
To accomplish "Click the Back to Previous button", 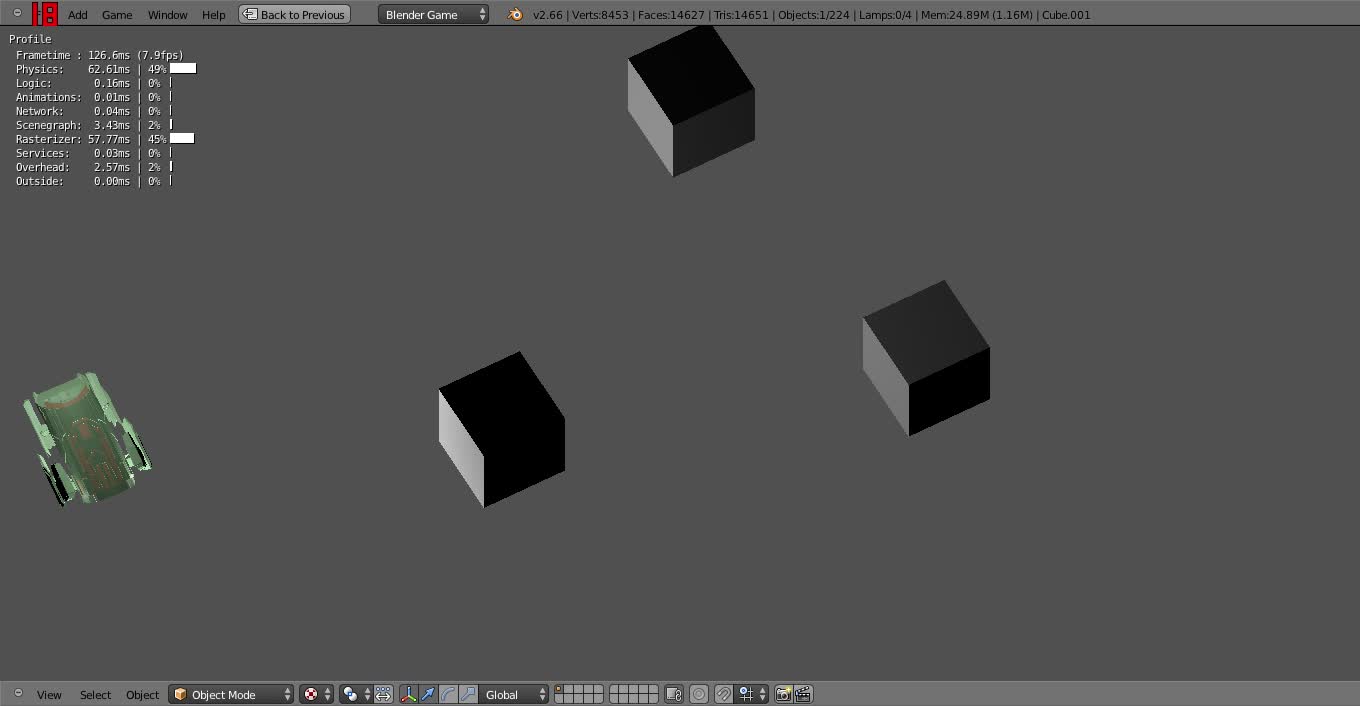I will pos(294,14).
